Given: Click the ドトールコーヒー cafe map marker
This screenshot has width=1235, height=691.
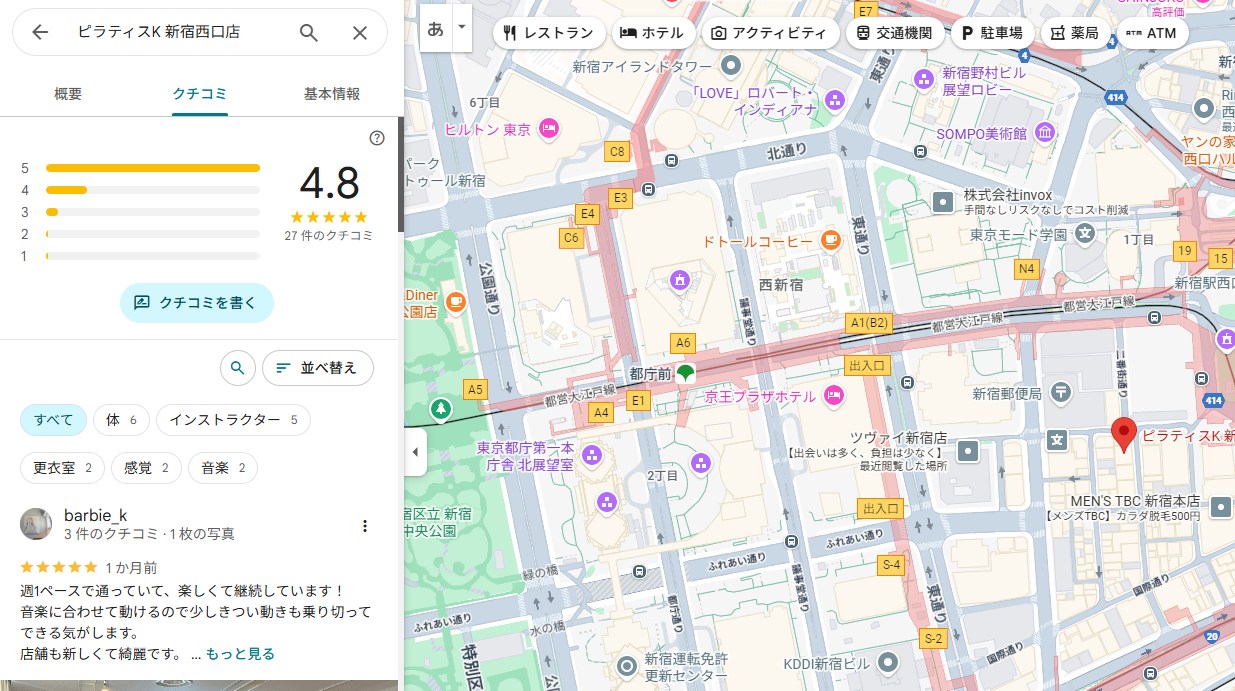Looking at the screenshot, I should click(830, 240).
